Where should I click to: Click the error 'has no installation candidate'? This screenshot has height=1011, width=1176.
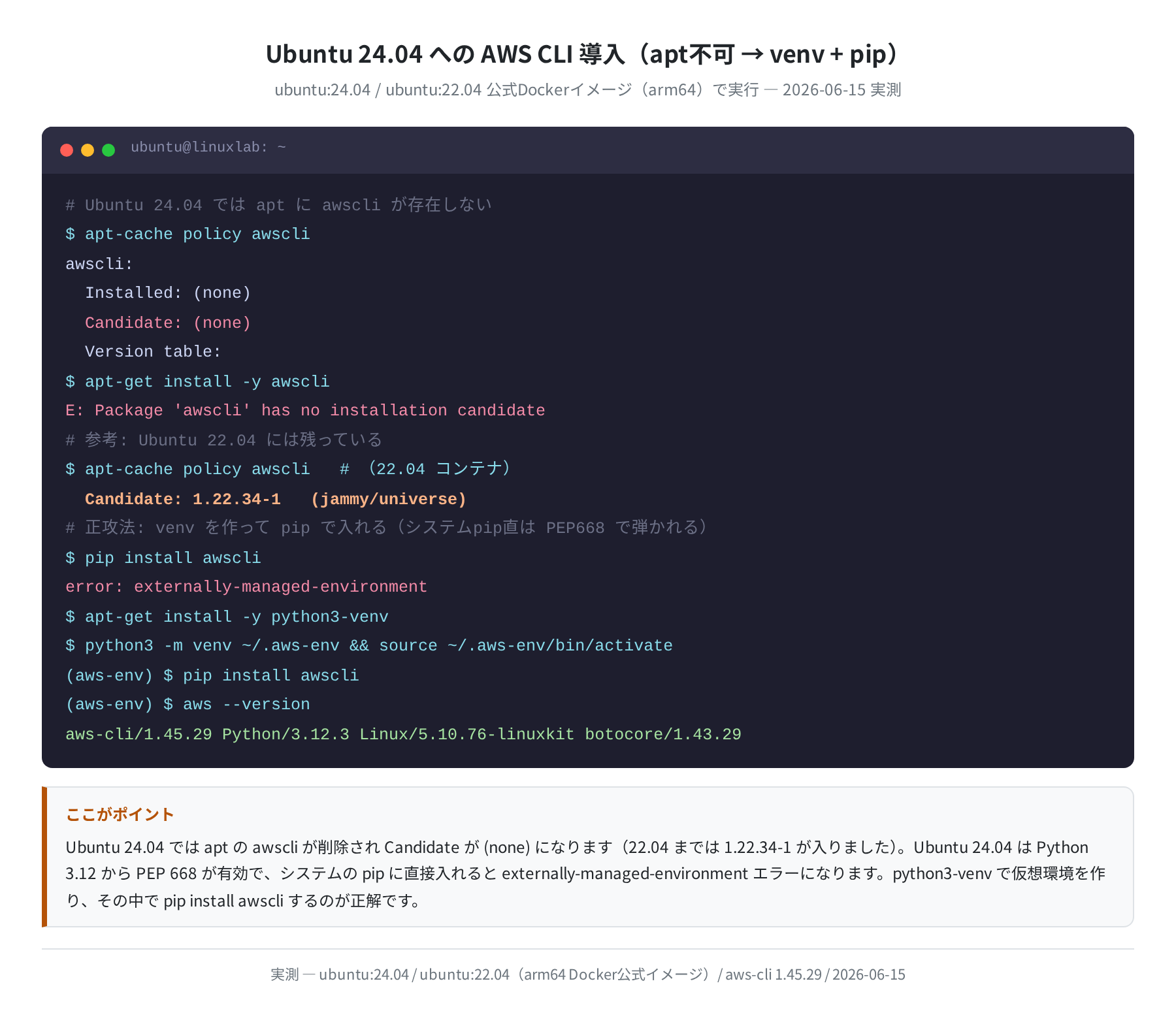(x=305, y=410)
